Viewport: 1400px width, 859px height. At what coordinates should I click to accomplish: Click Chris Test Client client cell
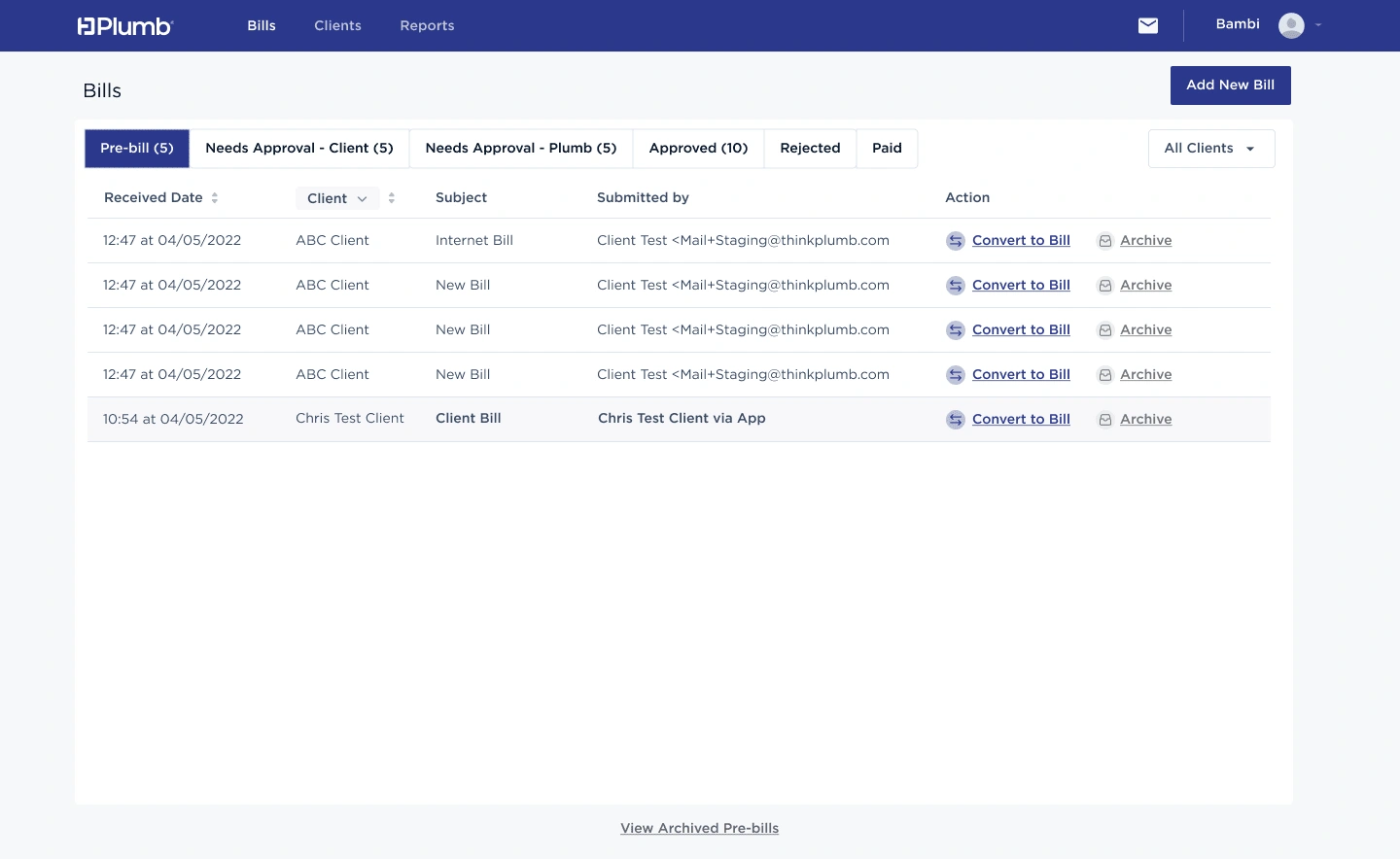click(350, 419)
